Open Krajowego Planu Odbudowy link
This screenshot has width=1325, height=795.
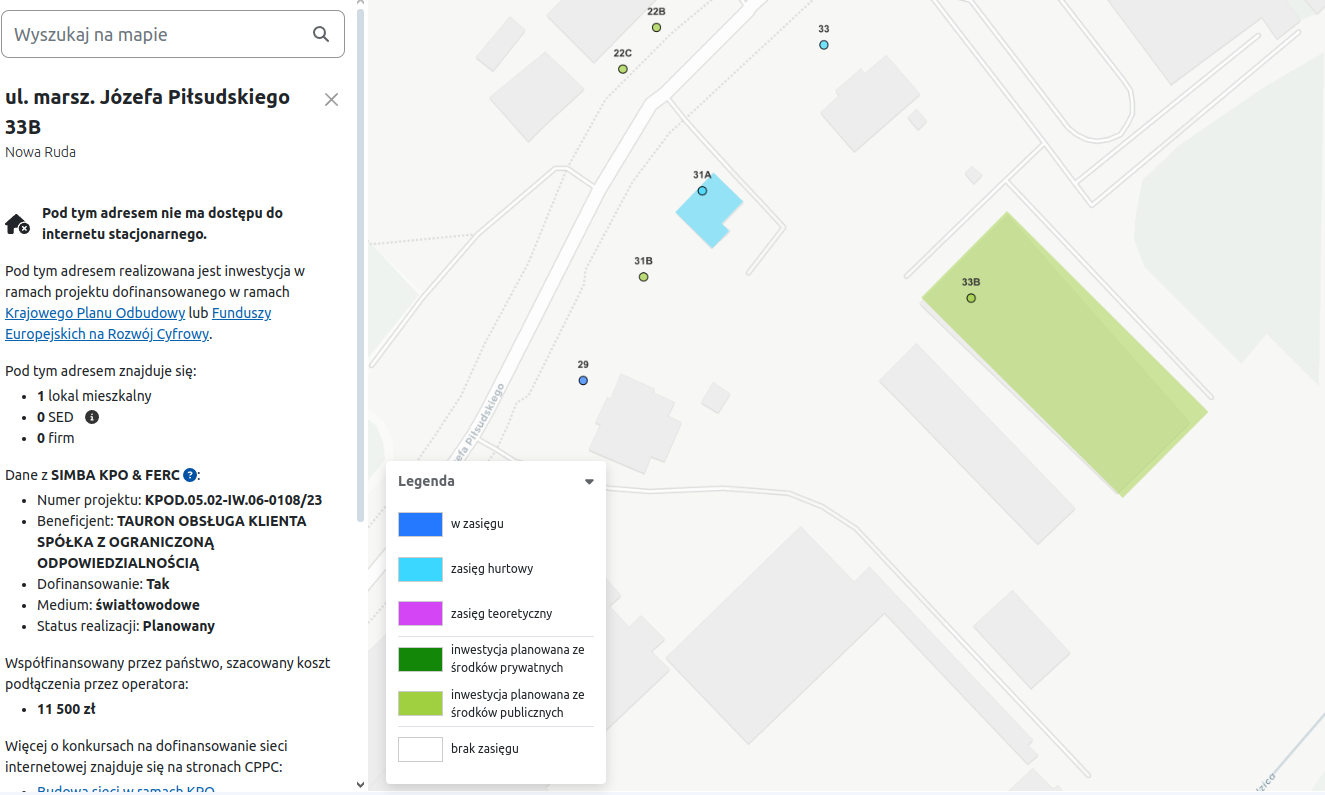95,313
